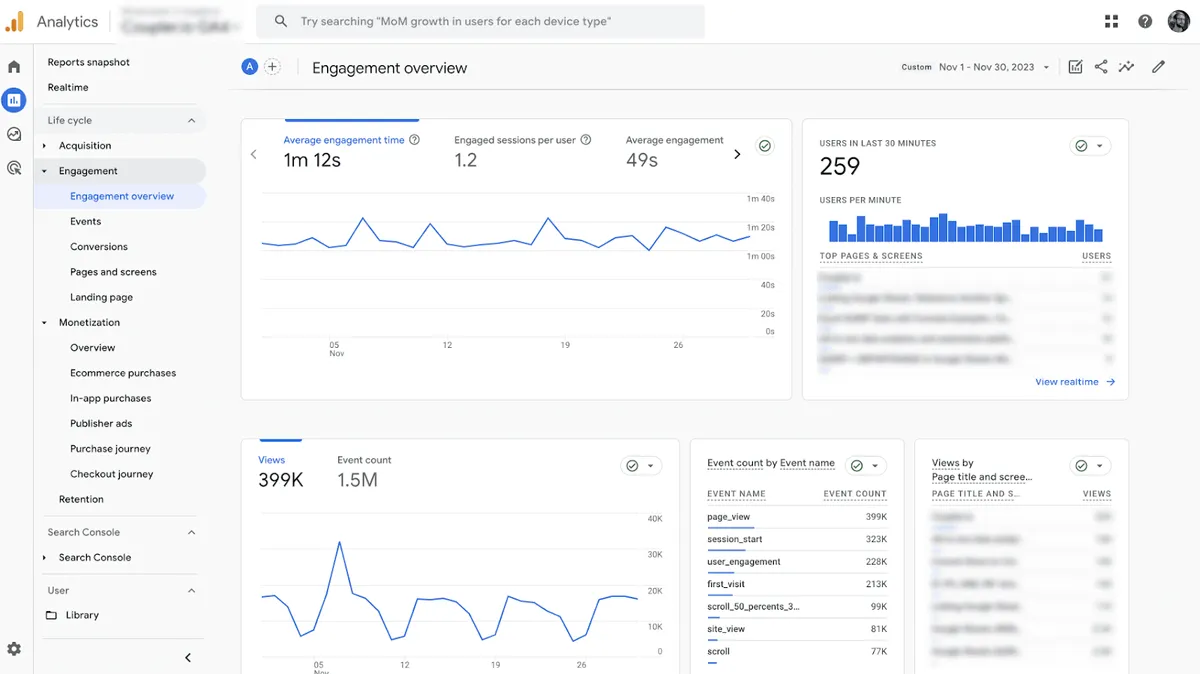Click the Share this report icon
The width and height of the screenshot is (1200, 674).
[x=1101, y=67]
